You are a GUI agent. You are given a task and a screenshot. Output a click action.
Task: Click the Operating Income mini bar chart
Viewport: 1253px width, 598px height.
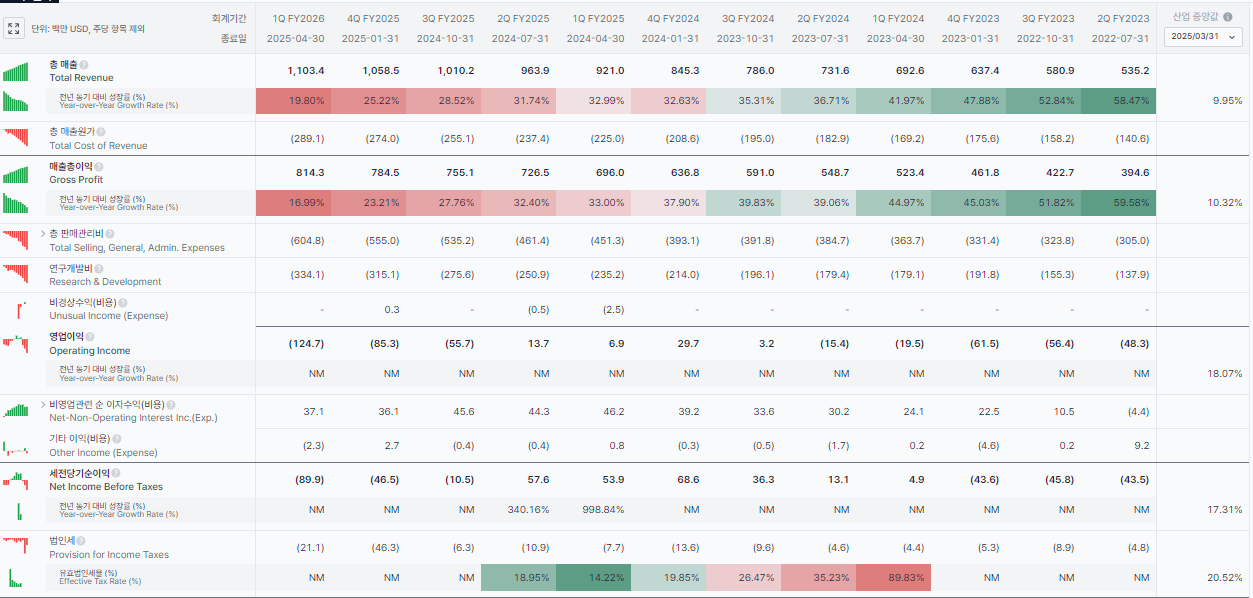click(x=15, y=343)
